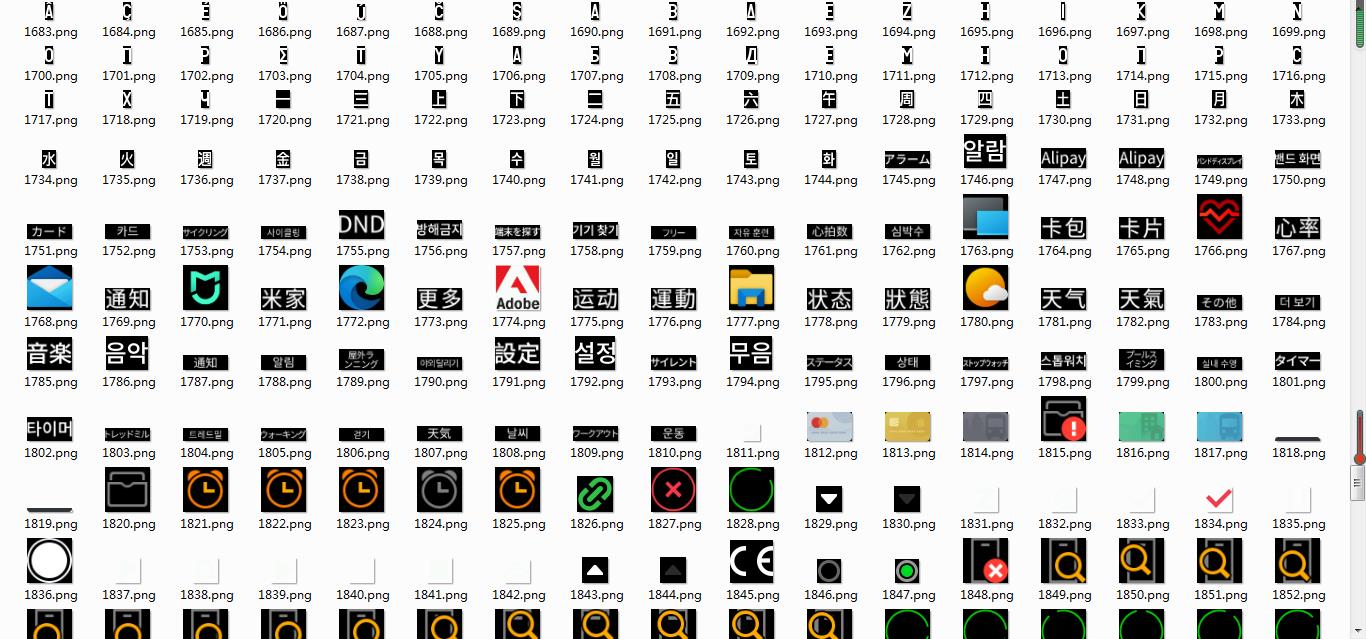Select the blue mail envelope icon 1768.png

click(49, 288)
